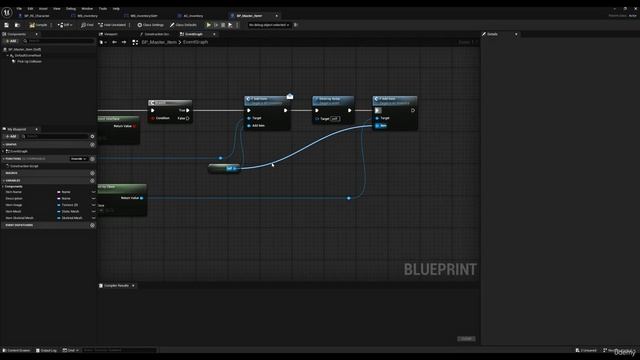Screen dimensions: 640x360
Task: Open My Blueprint settings gear
Action: [92, 136]
